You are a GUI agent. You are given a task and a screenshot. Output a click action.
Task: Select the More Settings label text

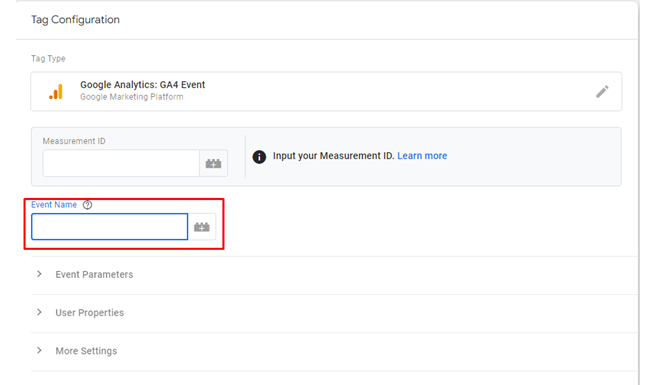(86, 351)
